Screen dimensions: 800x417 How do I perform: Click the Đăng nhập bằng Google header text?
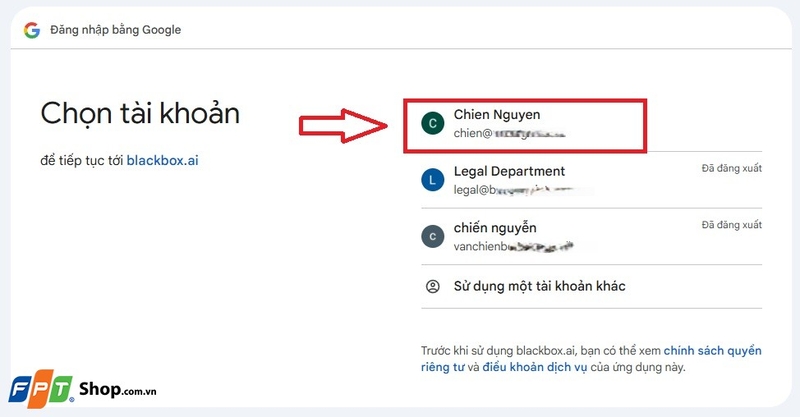(115, 30)
